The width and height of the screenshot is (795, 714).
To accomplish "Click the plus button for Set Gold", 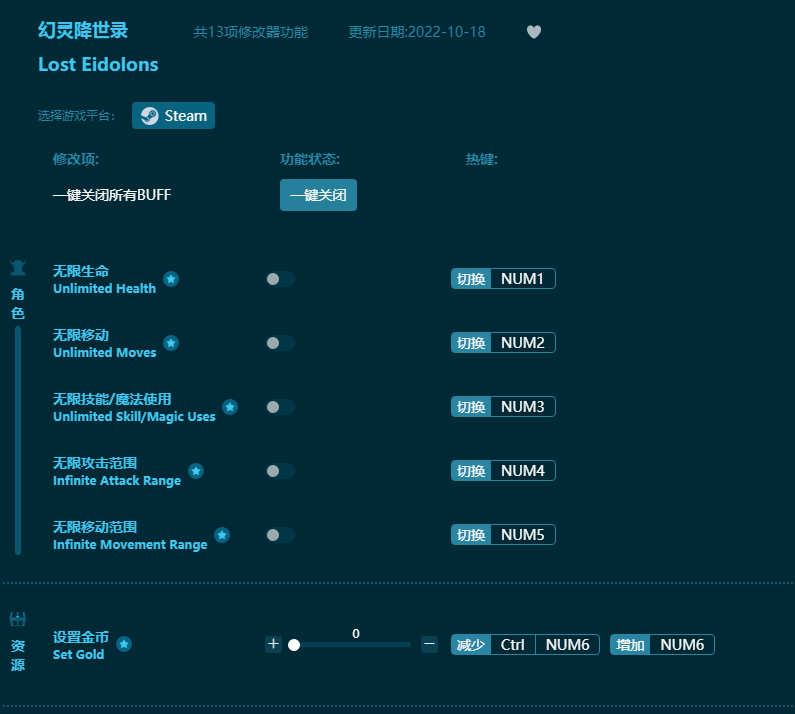I will click(x=273, y=644).
